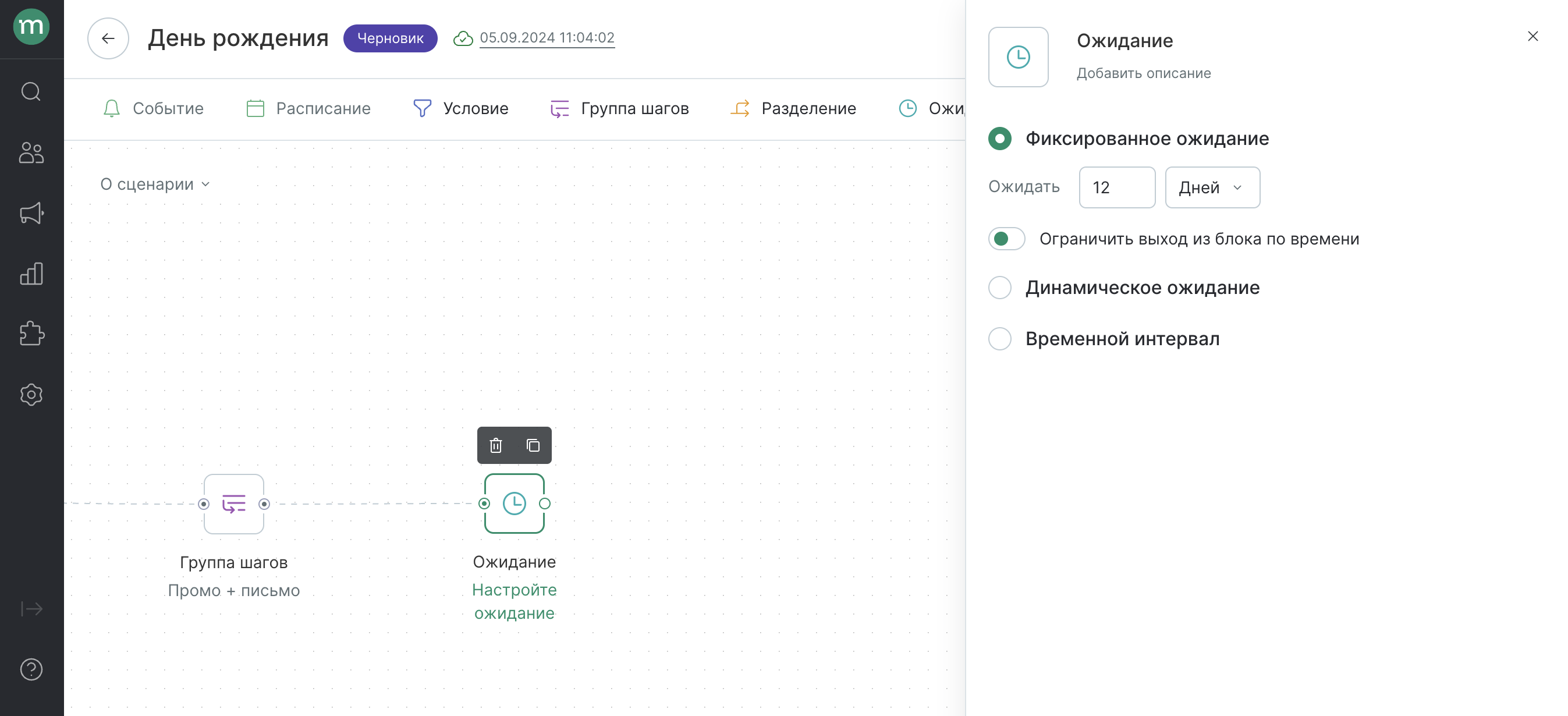1568x716 pixels.
Task: Click the input connector of Ожидание node
Action: point(484,504)
